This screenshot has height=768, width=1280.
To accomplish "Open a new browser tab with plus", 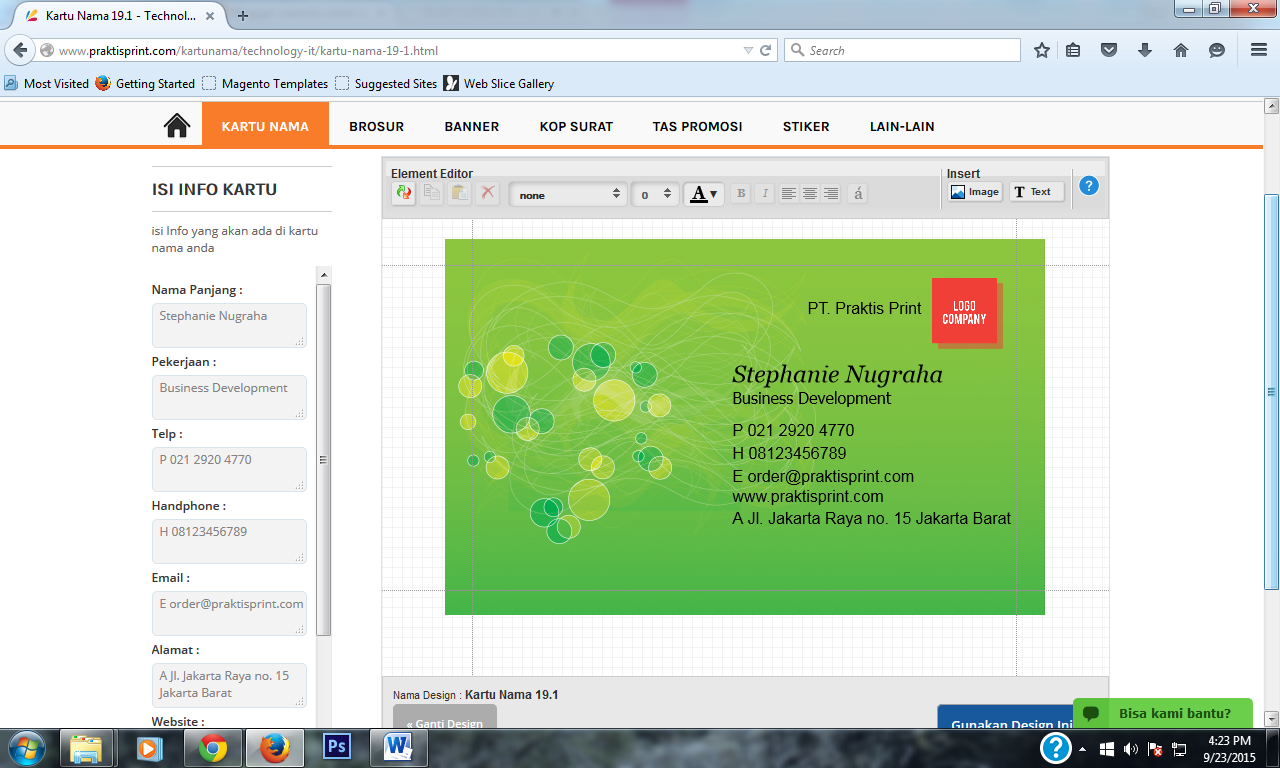I will 243,15.
